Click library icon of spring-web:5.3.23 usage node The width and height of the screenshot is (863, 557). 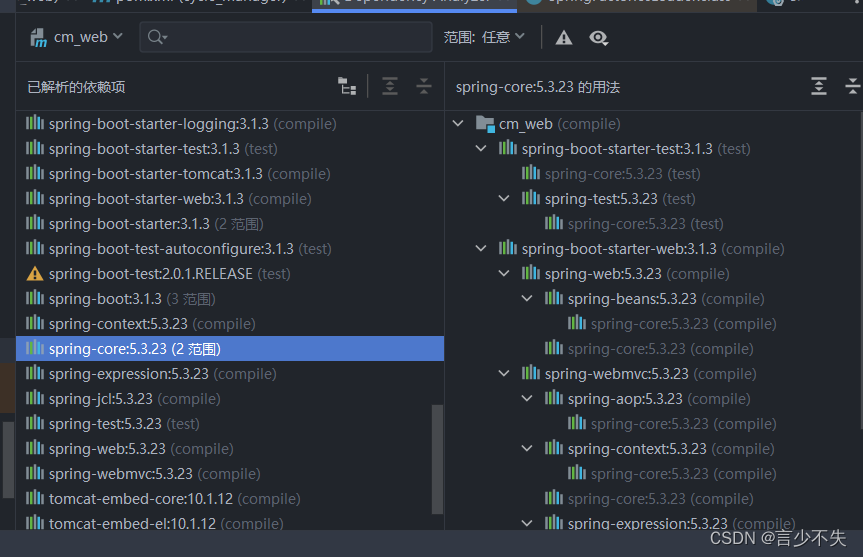coord(531,272)
